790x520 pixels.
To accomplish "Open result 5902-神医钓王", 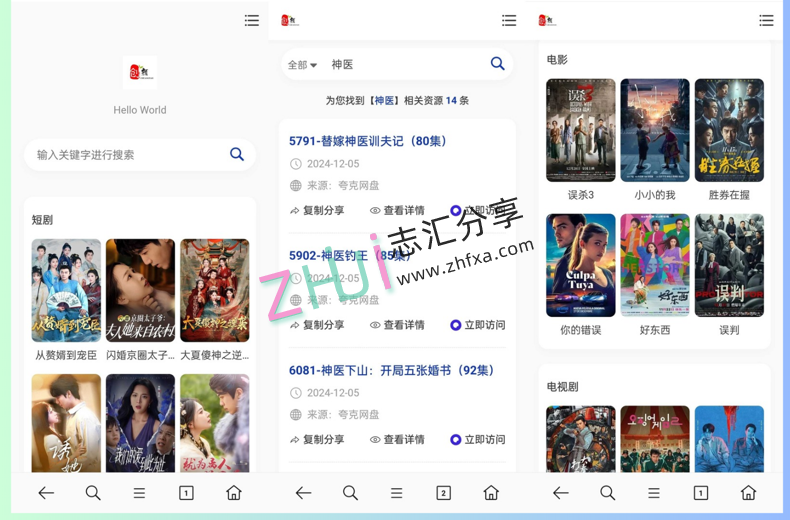I will pyautogui.click(x=350, y=255).
